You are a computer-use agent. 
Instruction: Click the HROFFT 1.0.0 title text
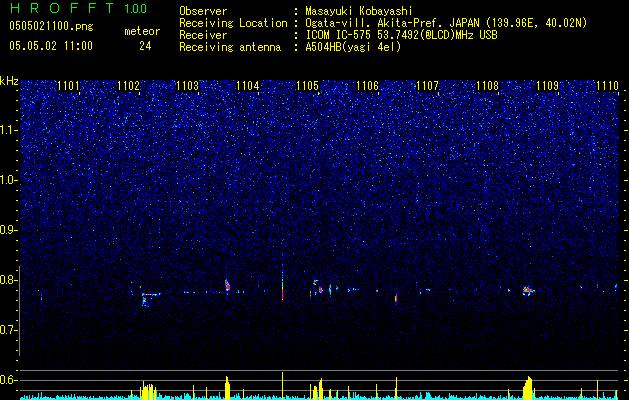point(79,8)
